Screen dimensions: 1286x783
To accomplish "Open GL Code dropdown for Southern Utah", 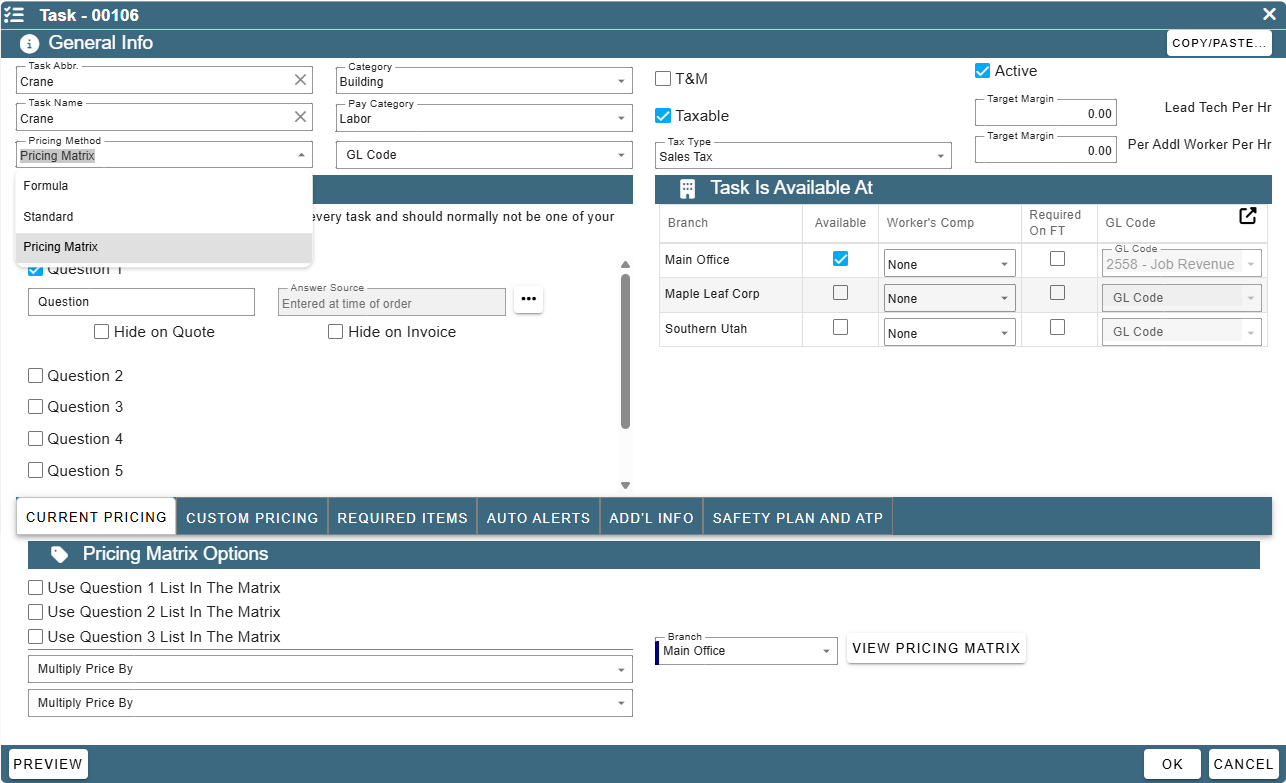I will (x=1181, y=332).
